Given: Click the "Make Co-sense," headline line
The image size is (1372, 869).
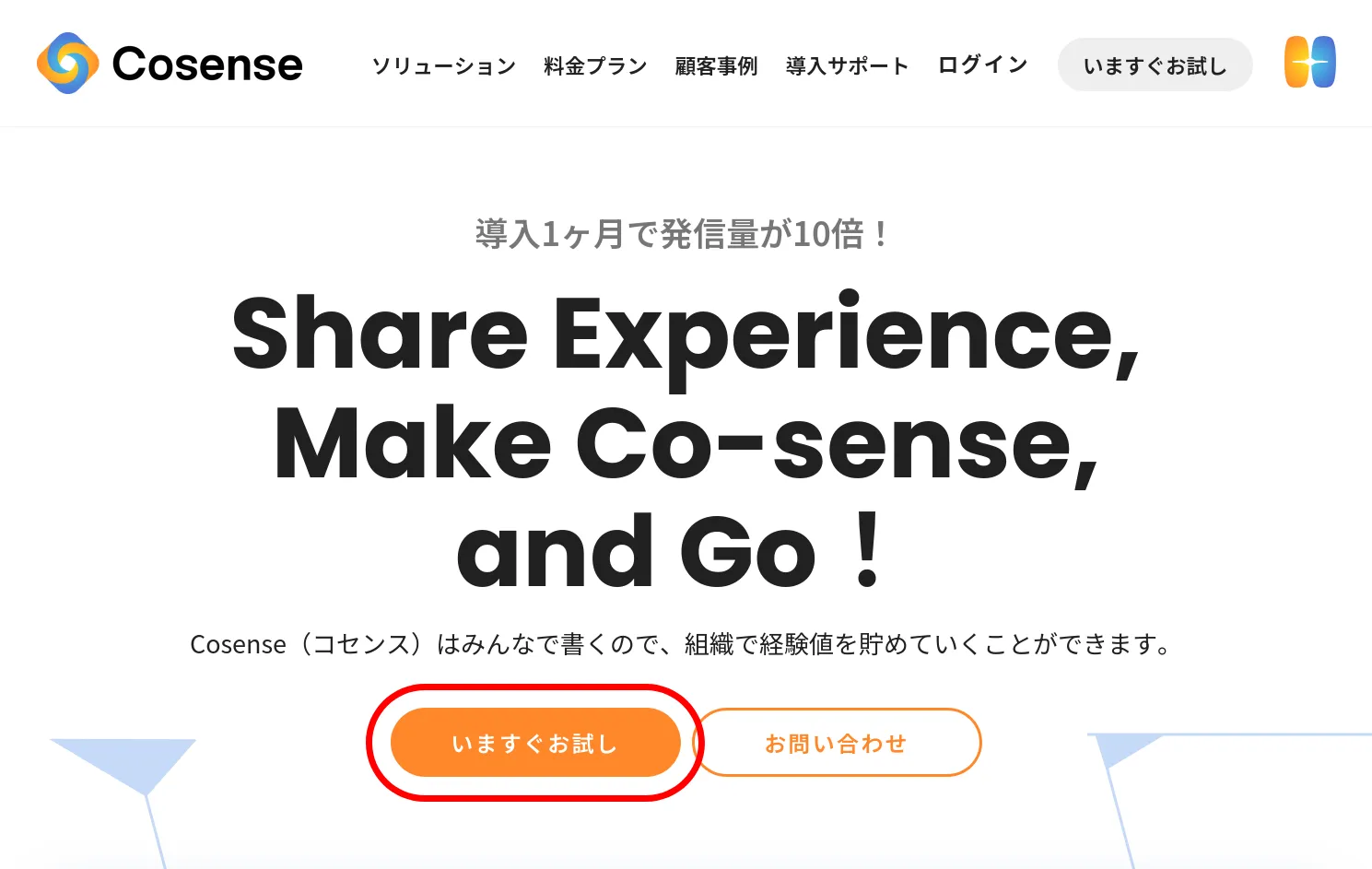Looking at the screenshot, I should click(686, 444).
